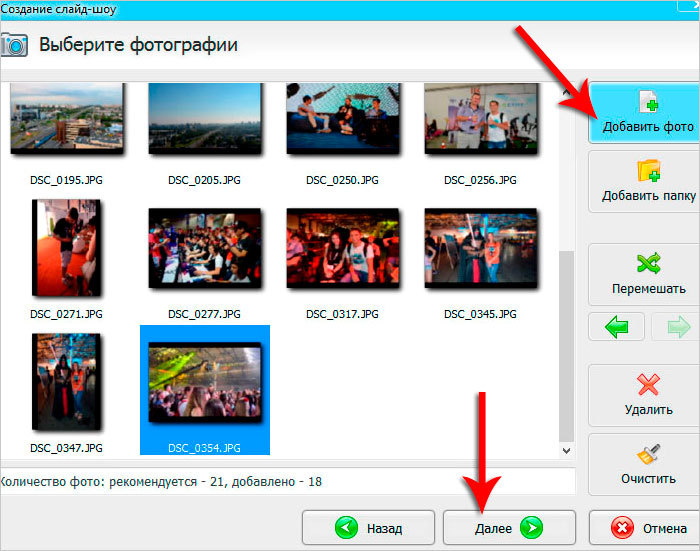Screen dimensions: 700x551
Task: Remove the selected photo with Удалить
Action: click(644, 395)
